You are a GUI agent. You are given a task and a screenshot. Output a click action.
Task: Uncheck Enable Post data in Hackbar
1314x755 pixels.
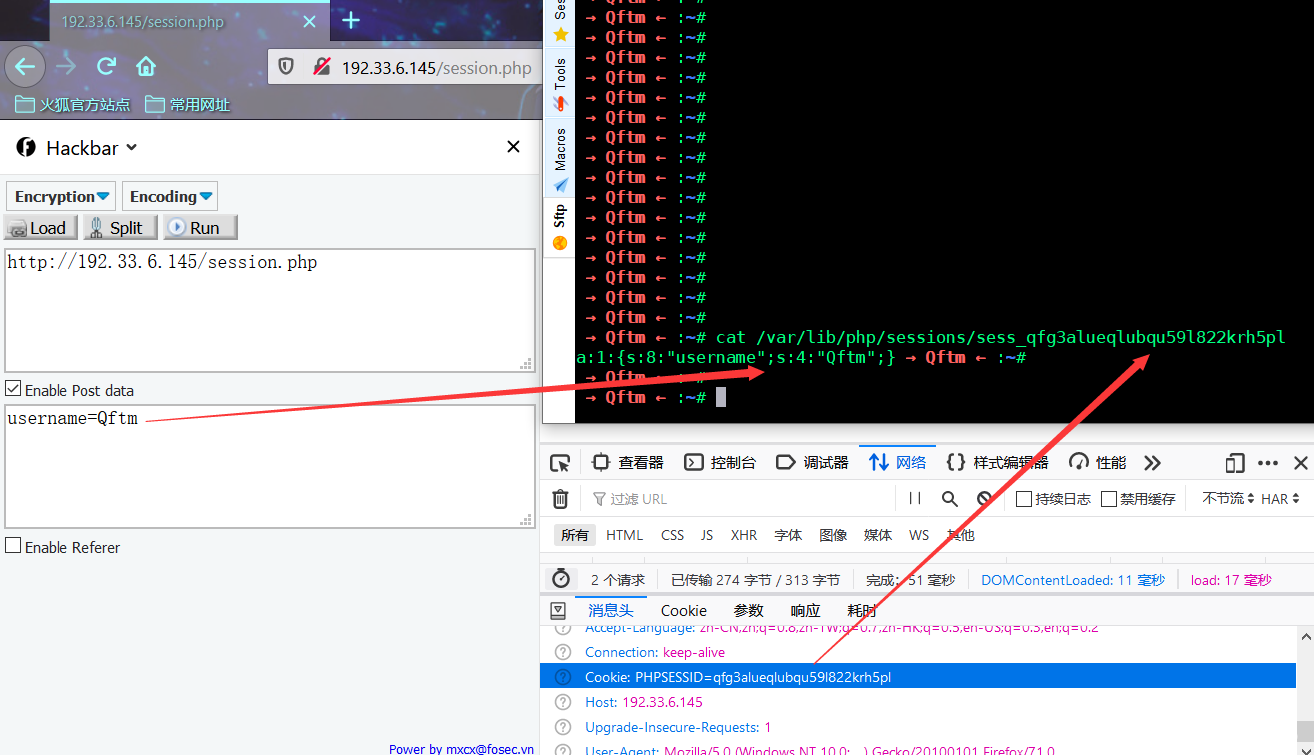[12, 389]
